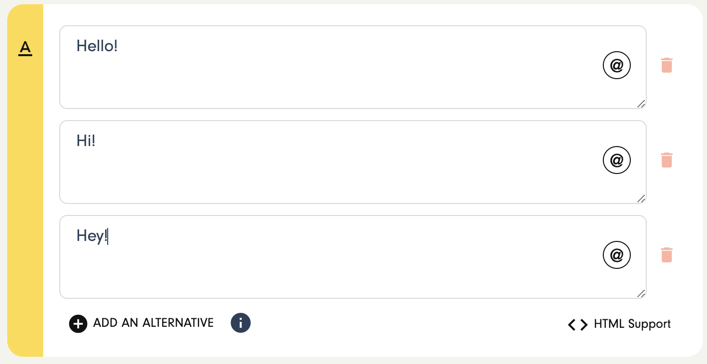This screenshot has height=364, width=707.
Task: Place cursor in the Hey! text box
Action: (353, 257)
